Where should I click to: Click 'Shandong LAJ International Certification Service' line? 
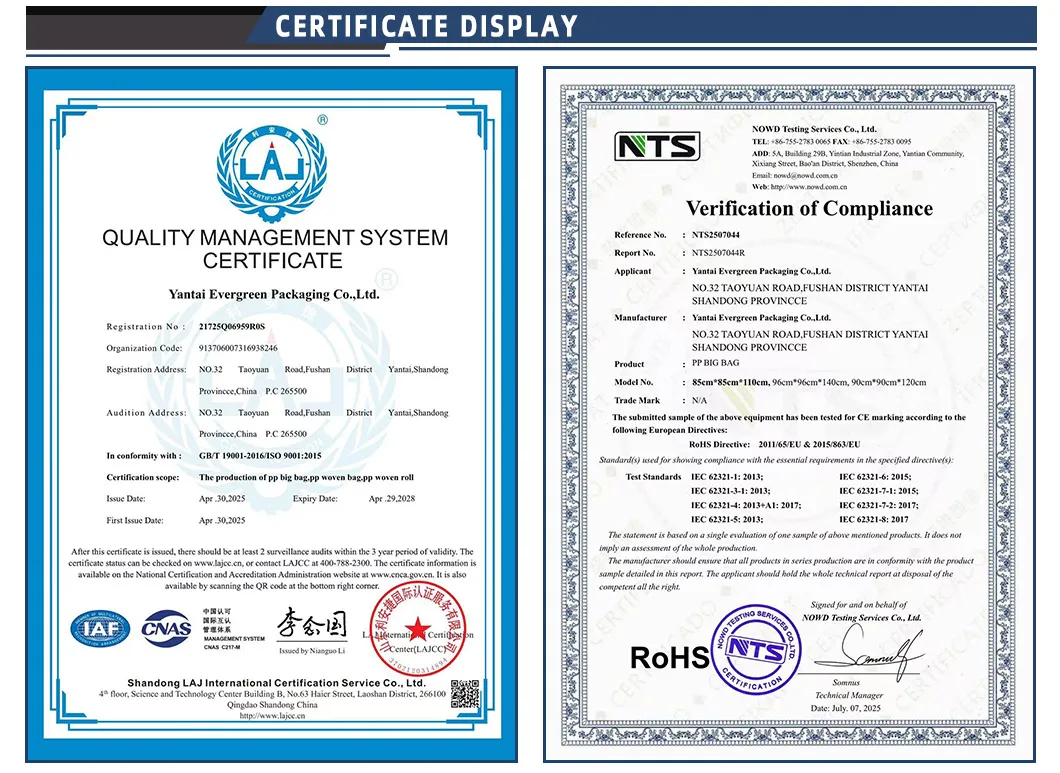pos(276,683)
